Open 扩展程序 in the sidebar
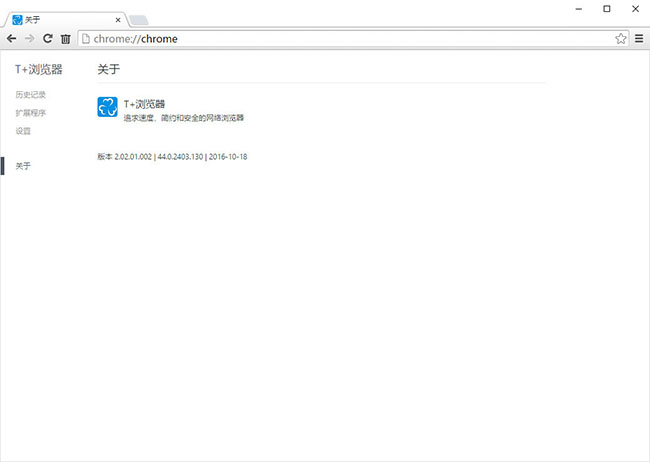650x462 pixels. pyautogui.click(x=31, y=113)
